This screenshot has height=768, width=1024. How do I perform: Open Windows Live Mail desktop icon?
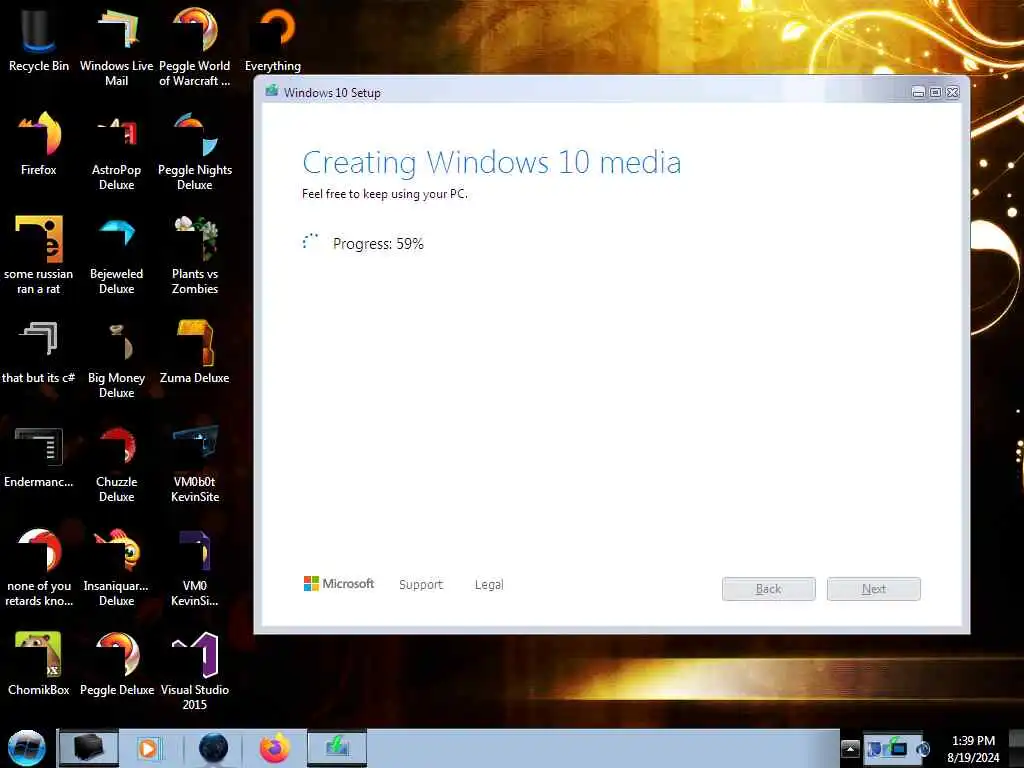tap(116, 46)
